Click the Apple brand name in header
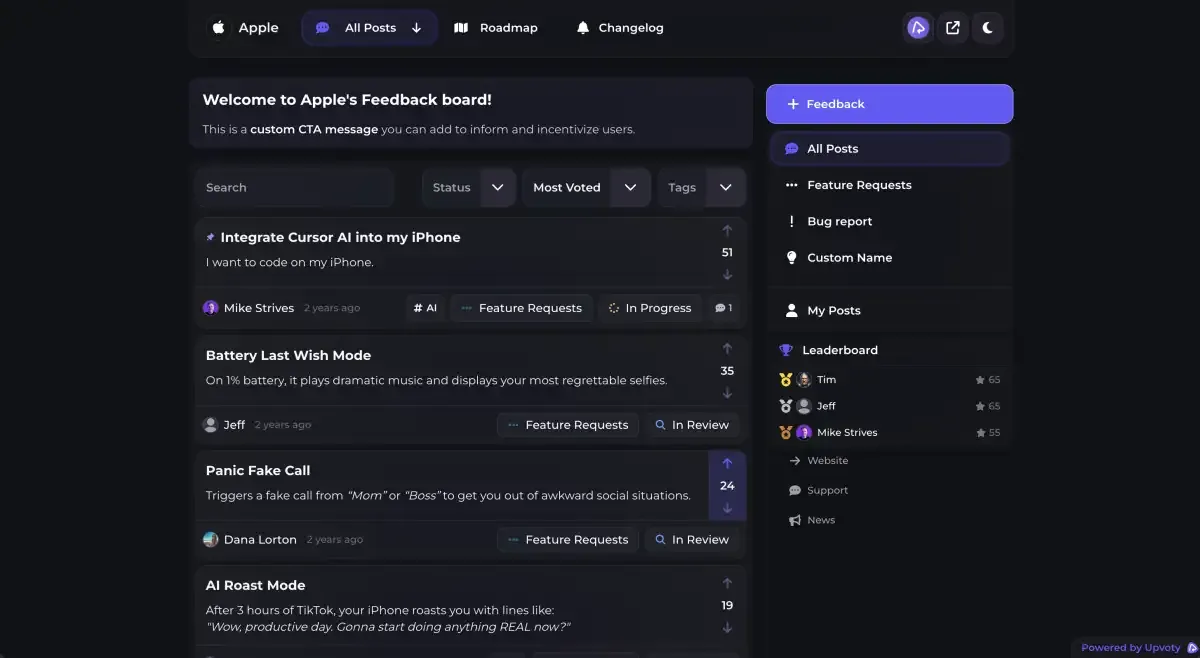 click(258, 28)
